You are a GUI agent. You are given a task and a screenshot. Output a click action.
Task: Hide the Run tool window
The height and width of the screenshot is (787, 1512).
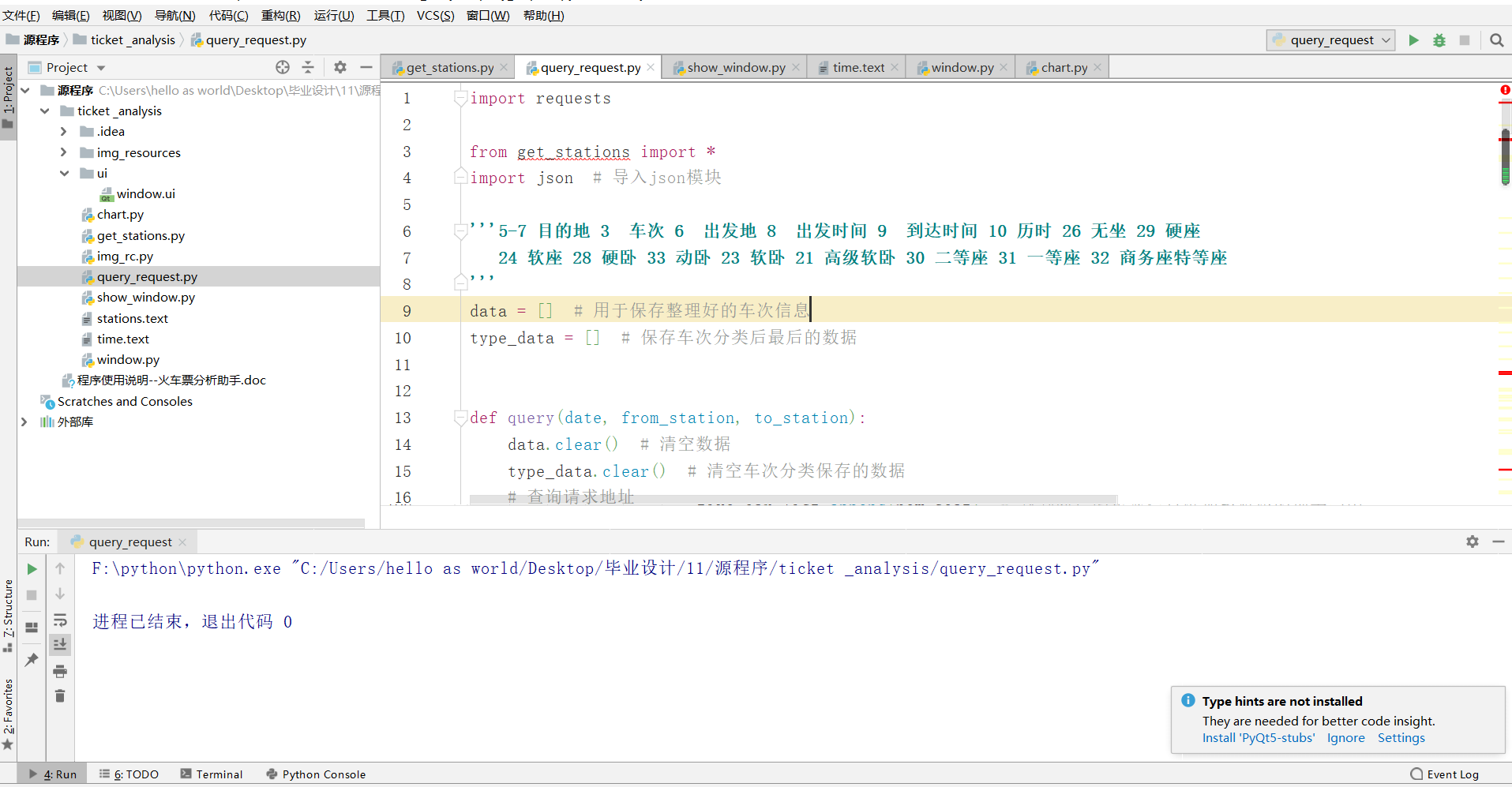[1499, 542]
